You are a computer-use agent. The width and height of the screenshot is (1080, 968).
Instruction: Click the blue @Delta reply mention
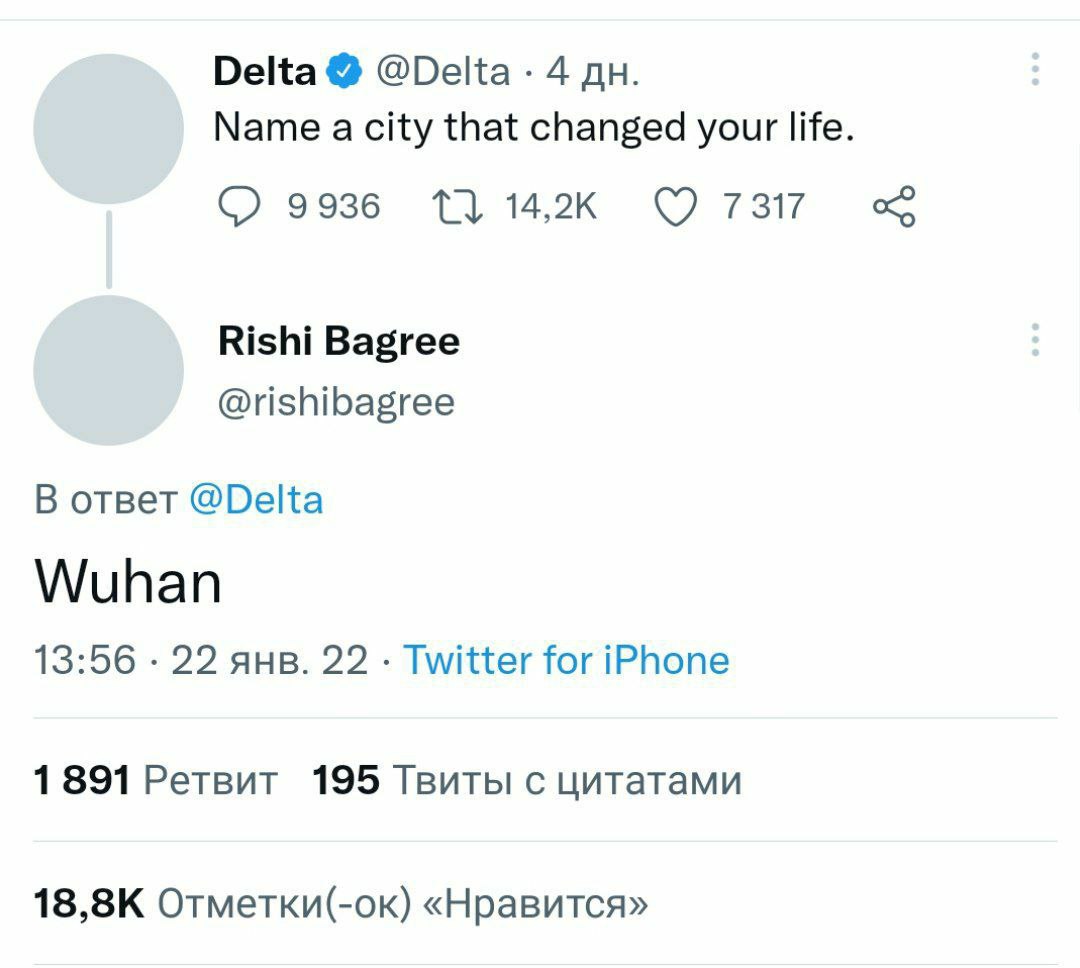(256, 499)
